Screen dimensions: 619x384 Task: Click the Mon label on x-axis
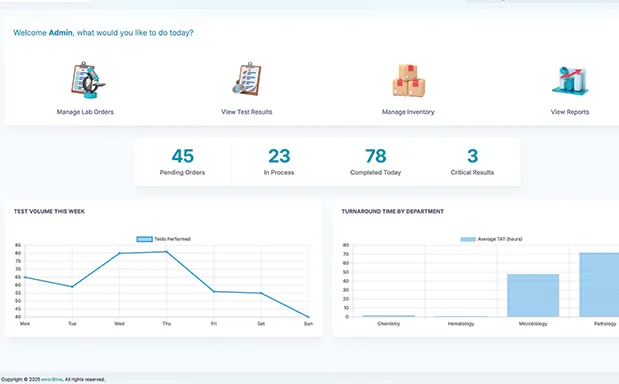coord(25,324)
